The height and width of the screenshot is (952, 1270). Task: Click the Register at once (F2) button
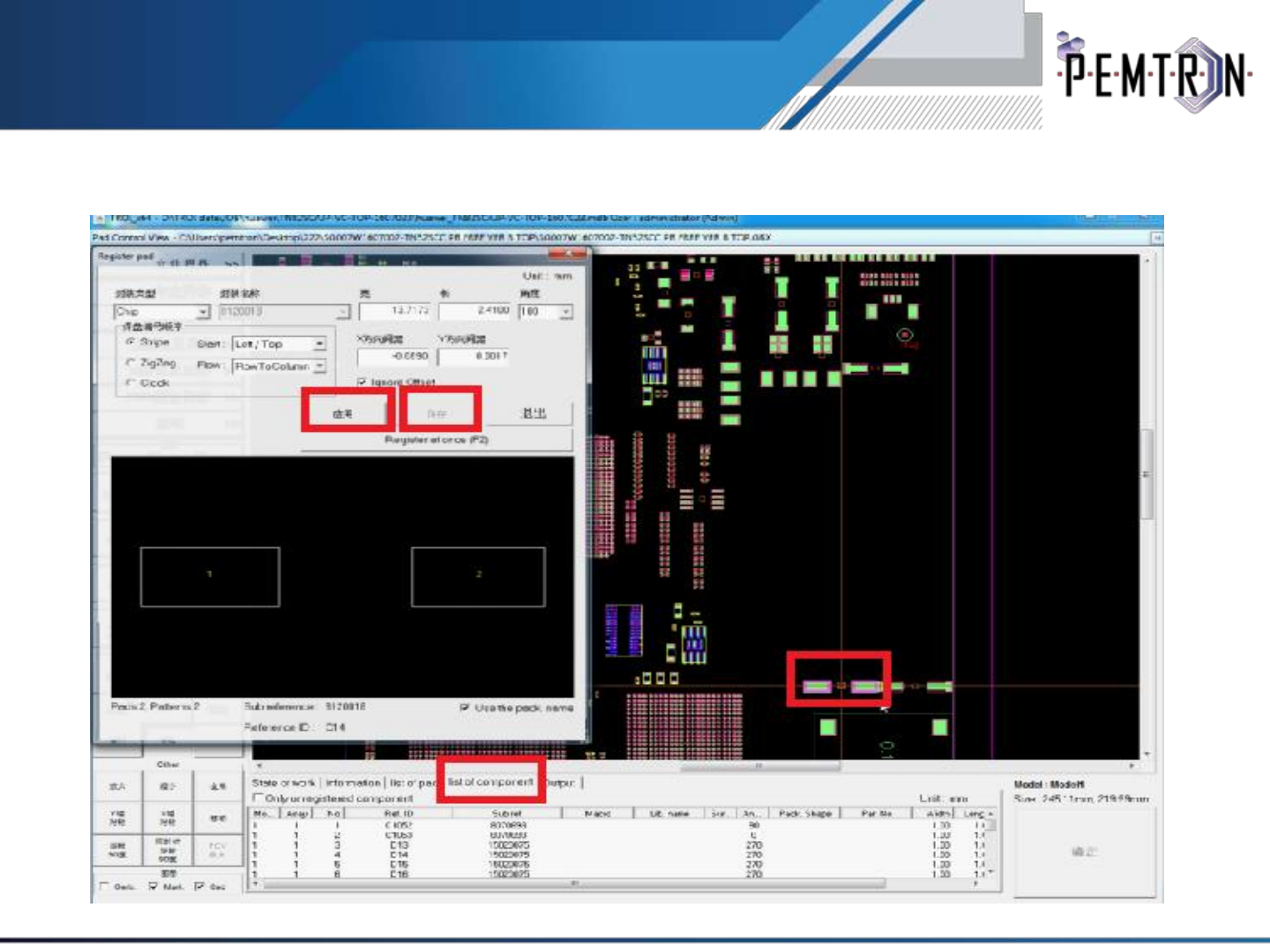[437, 439]
